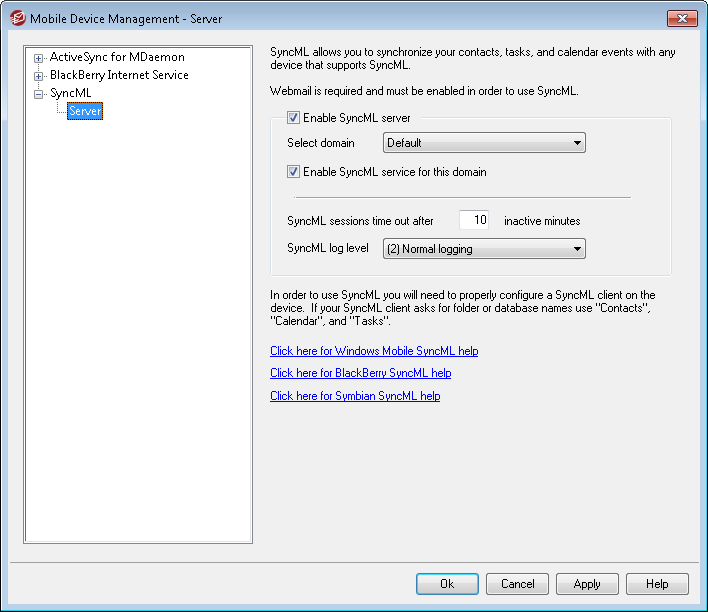Toggle the Enable SyncML server checkbox

coord(294,118)
